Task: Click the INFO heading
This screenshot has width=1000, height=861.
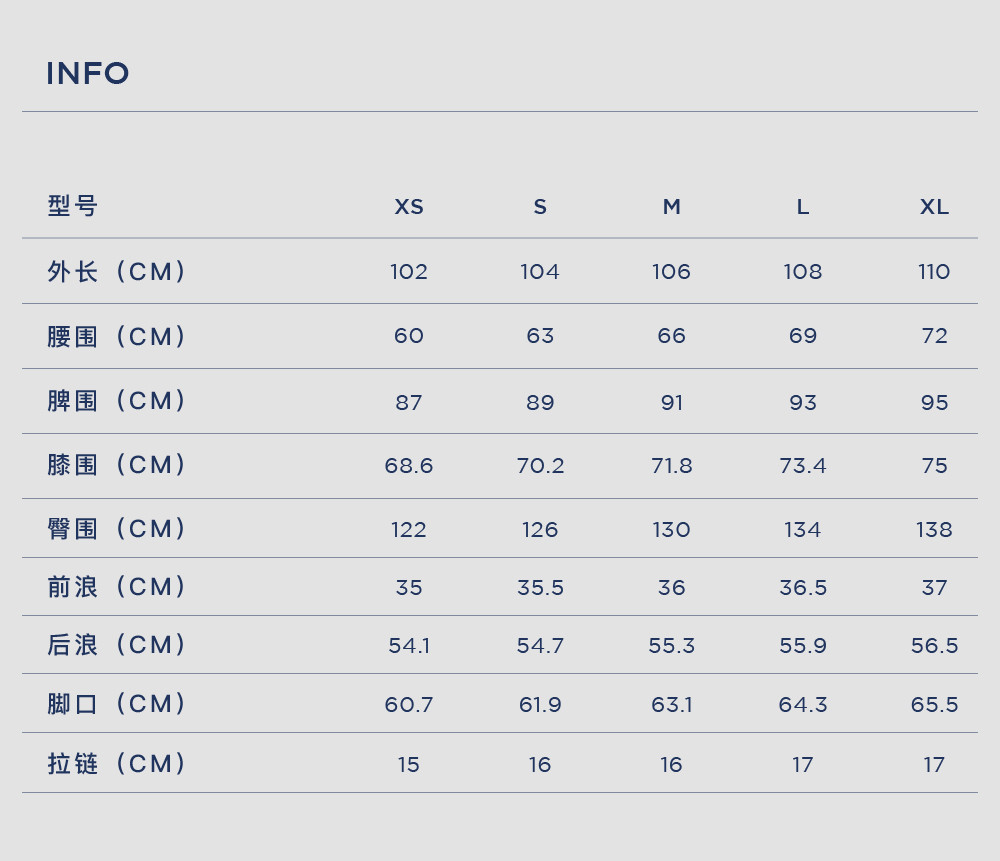Action: point(88,73)
